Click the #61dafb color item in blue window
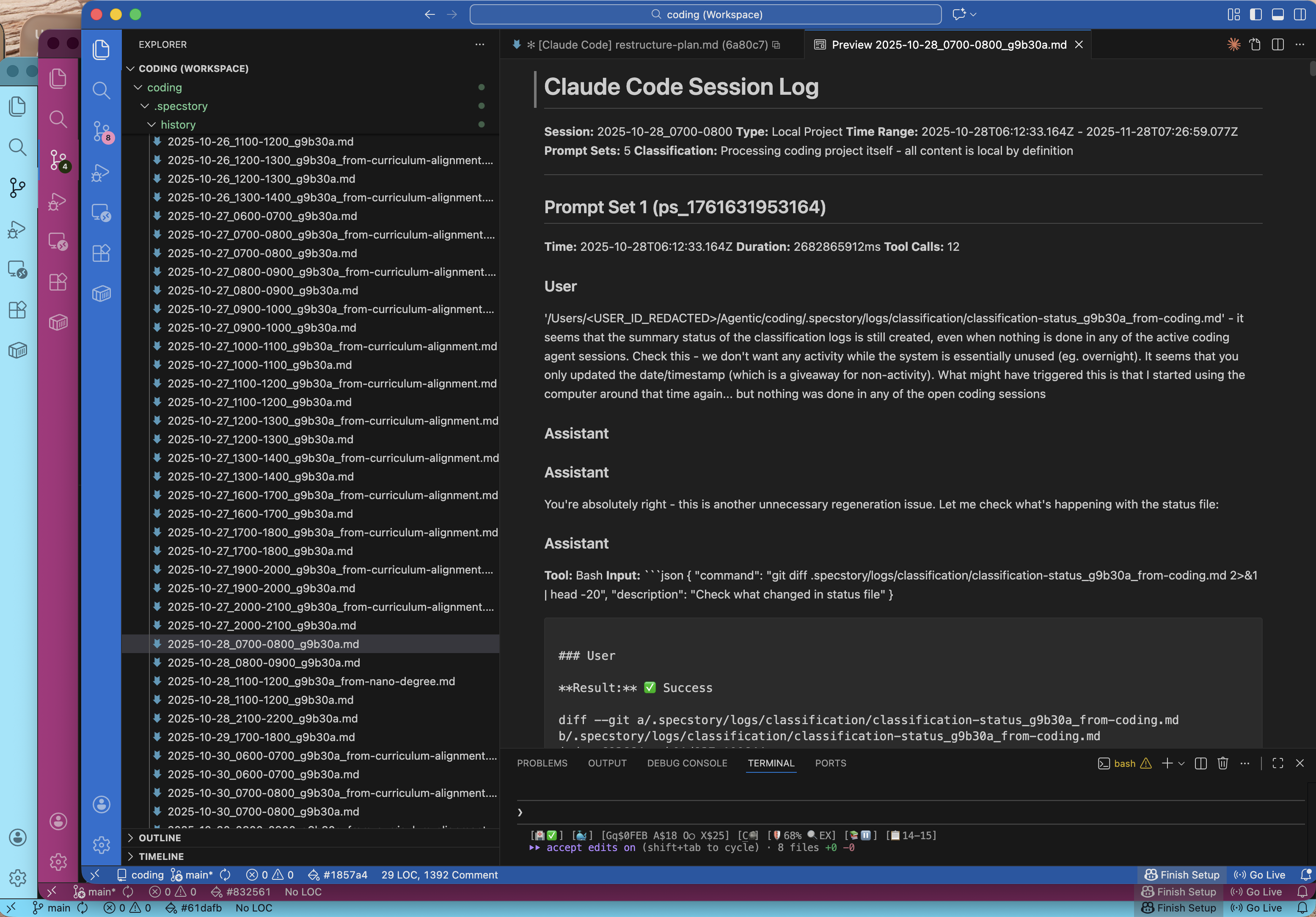Screen dimensions: 1316x917 pos(194,908)
